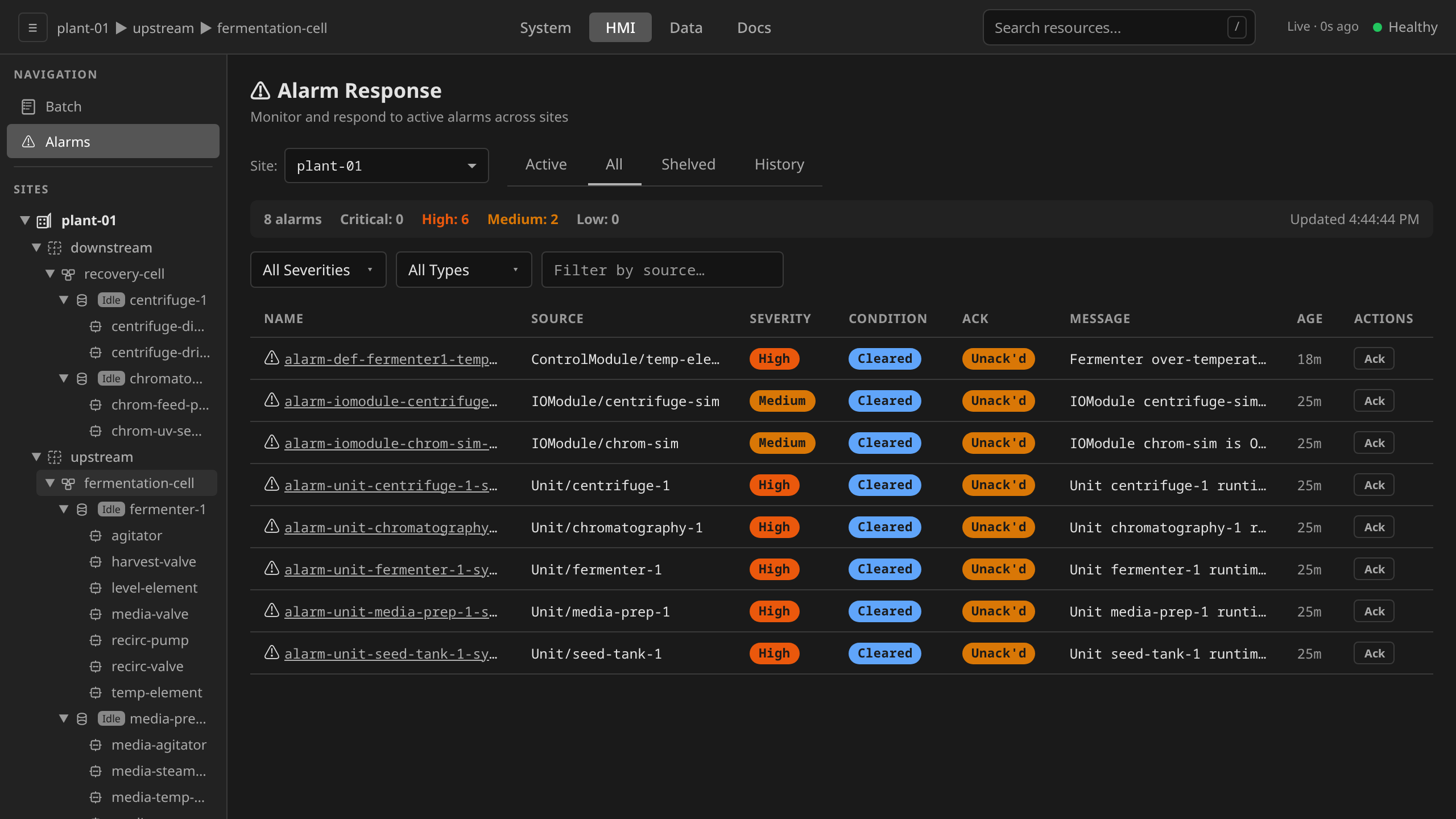1456x819 pixels.
Task: Acknowledge the fermenter over-temperature alarm
Action: pyautogui.click(x=1374, y=359)
